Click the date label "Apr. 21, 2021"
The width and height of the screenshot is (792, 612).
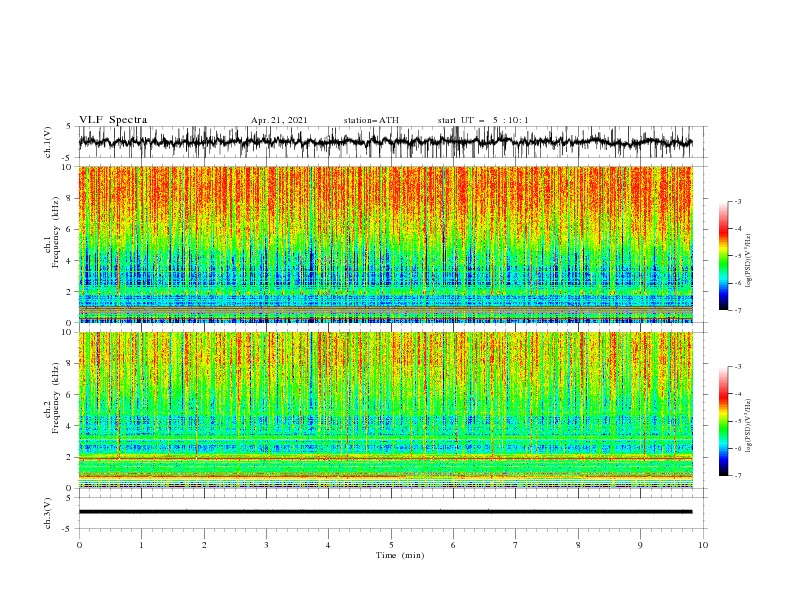tap(279, 120)
